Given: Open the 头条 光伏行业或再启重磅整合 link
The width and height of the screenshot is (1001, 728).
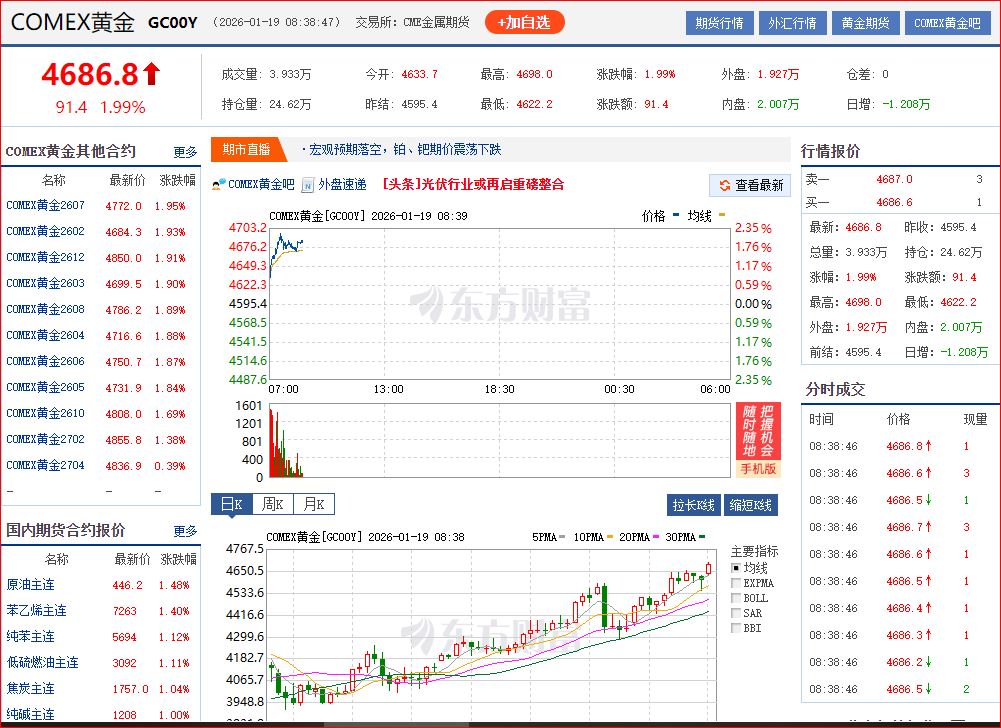Looking at the screenshot, I should pos(473,185).
